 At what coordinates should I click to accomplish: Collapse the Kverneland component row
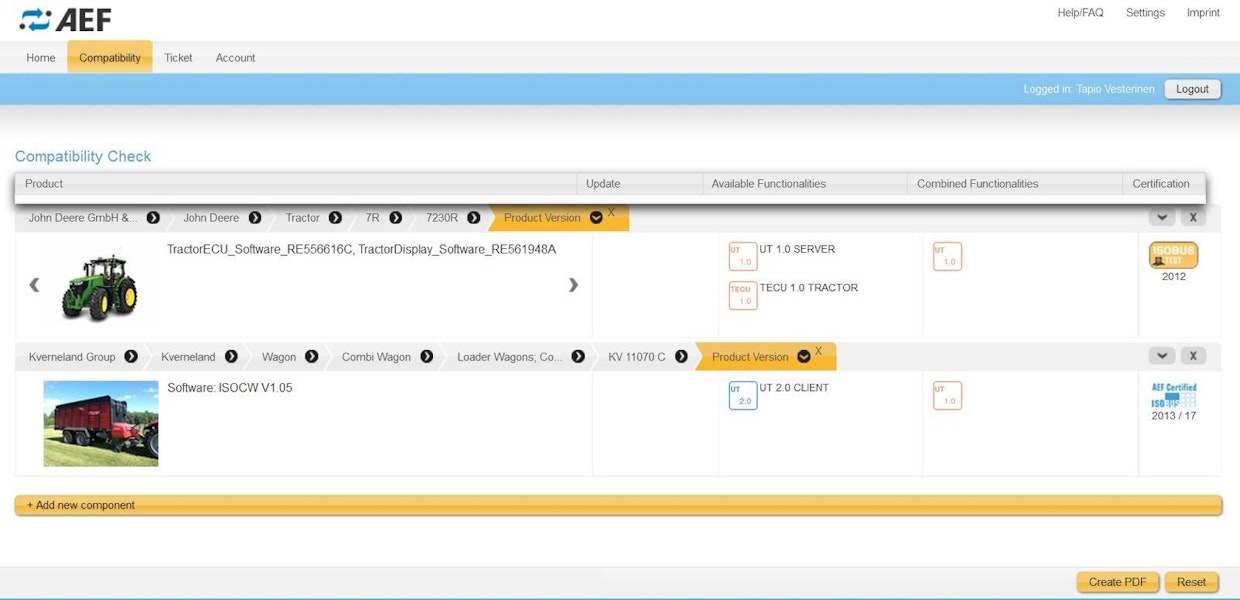(1161, 356)
